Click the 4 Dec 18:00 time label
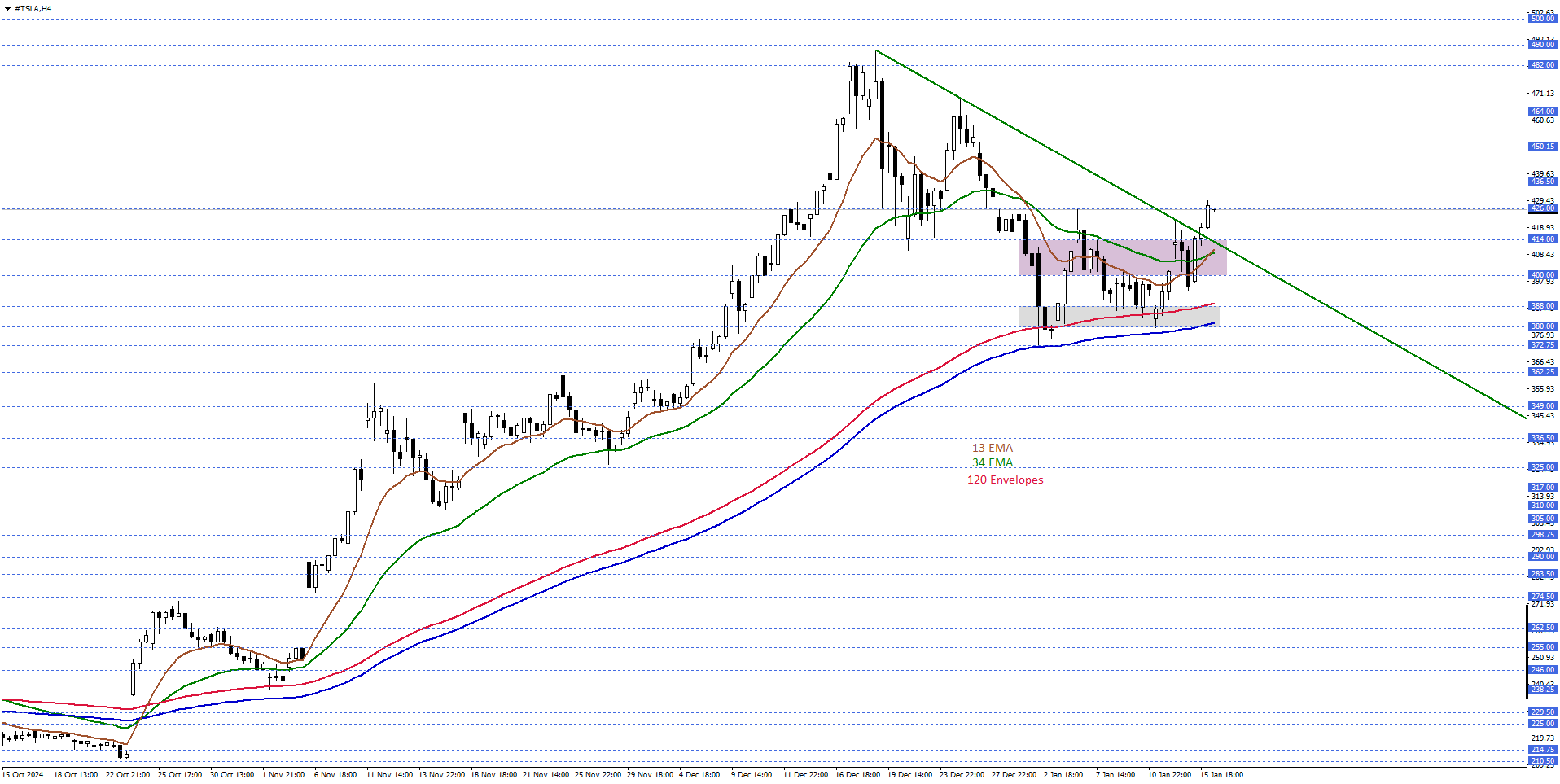 pos(699,774)
